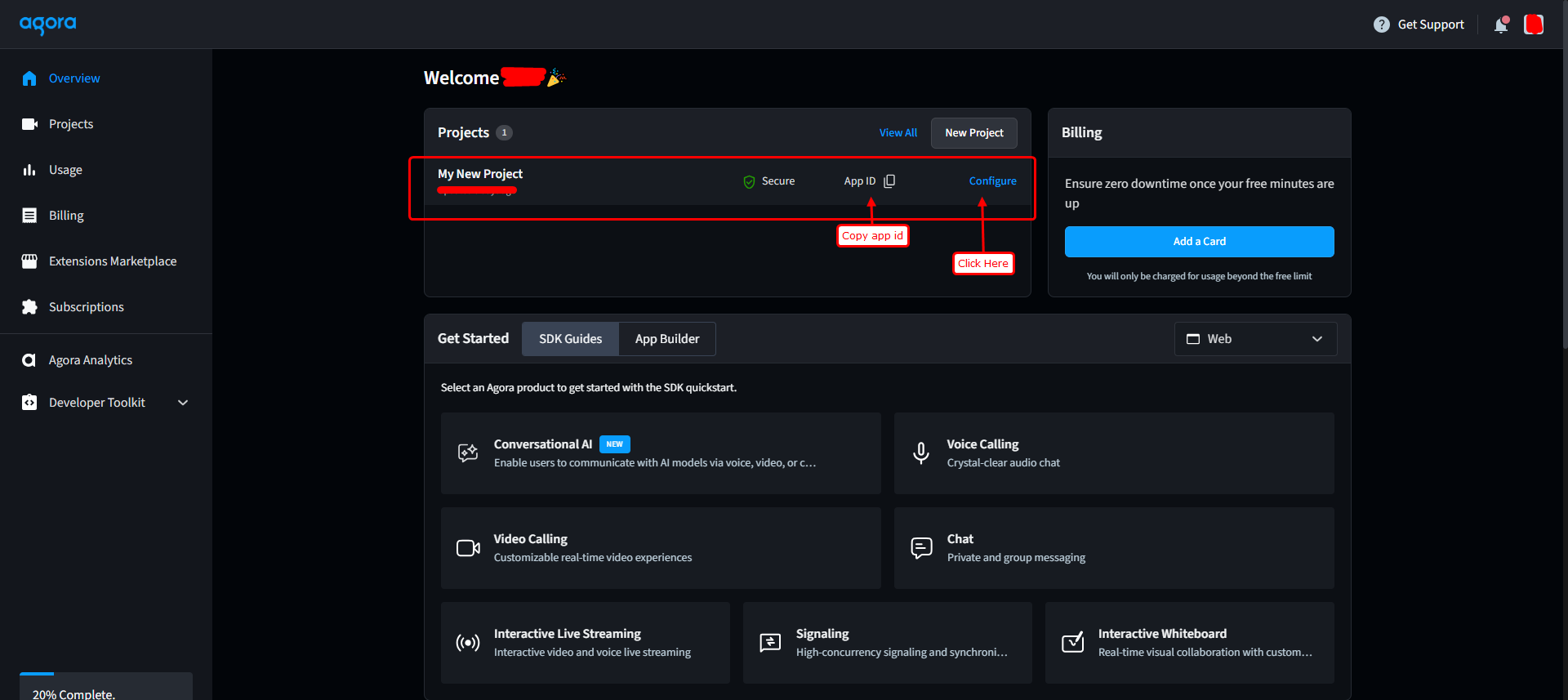Click the Extensions Marketplace store icon
This screenshot has width=1568, height=700.
[x=29, y=261]
